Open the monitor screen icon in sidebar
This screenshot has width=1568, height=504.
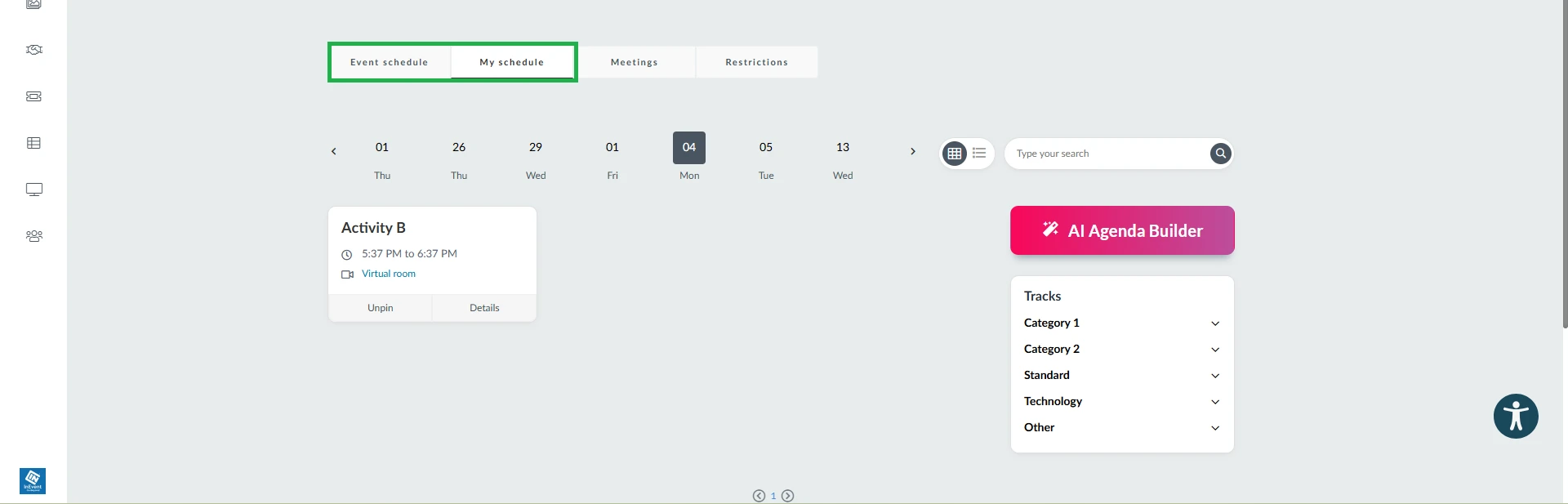(x=33, y=190)
